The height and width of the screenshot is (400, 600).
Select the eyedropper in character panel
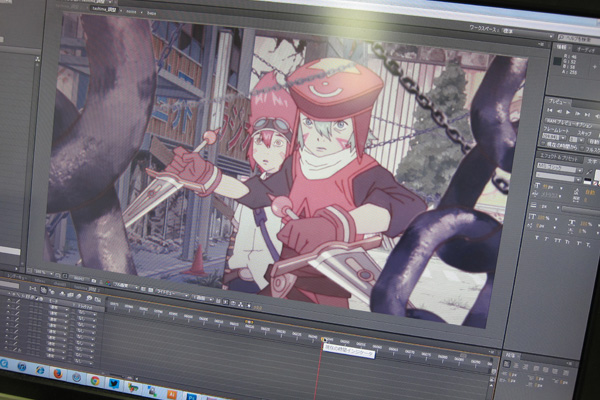pyautogui.click(x=589, y=172)
